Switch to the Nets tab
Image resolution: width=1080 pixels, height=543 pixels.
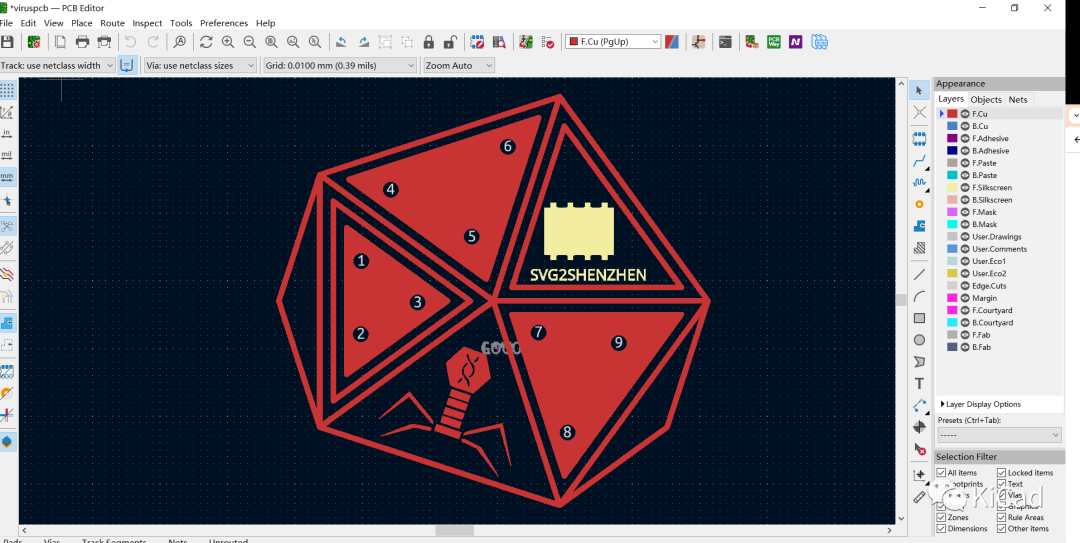pyautogui.click(x=1018, y=99)
